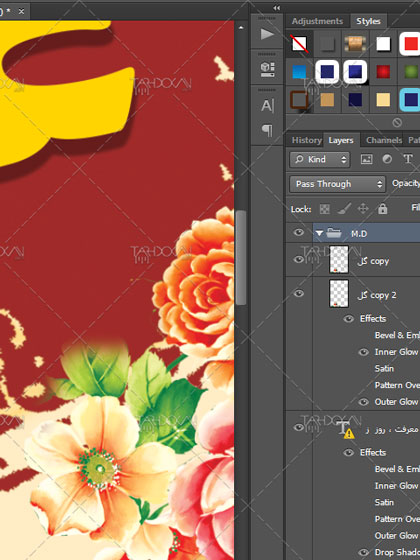Apply the plain white style swatch
This screenshot has height=560, width=420.
click(x=383, y=44)
